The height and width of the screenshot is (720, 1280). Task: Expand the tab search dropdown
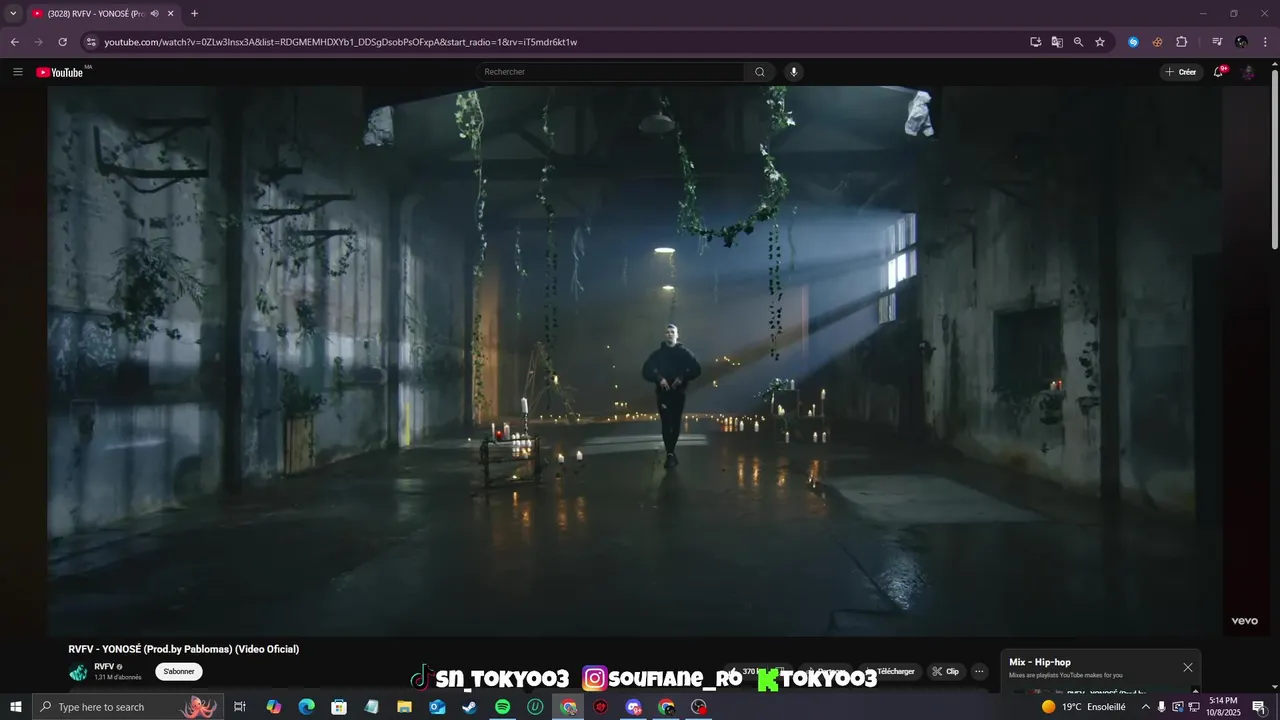(13, 14)
